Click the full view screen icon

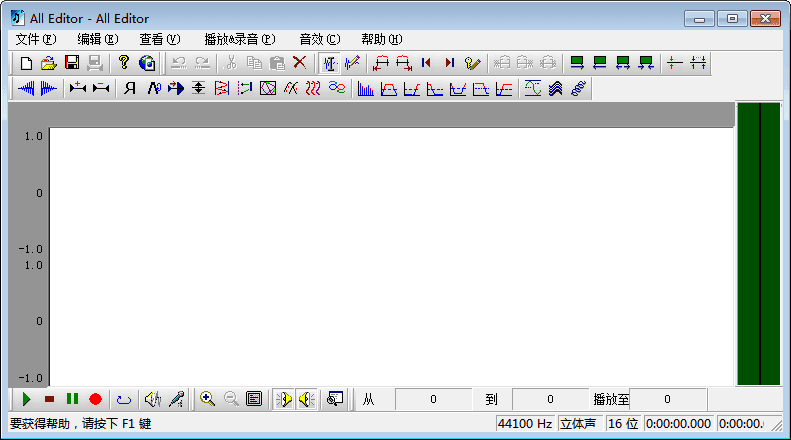pyautogui.click(x=254, y=400)
